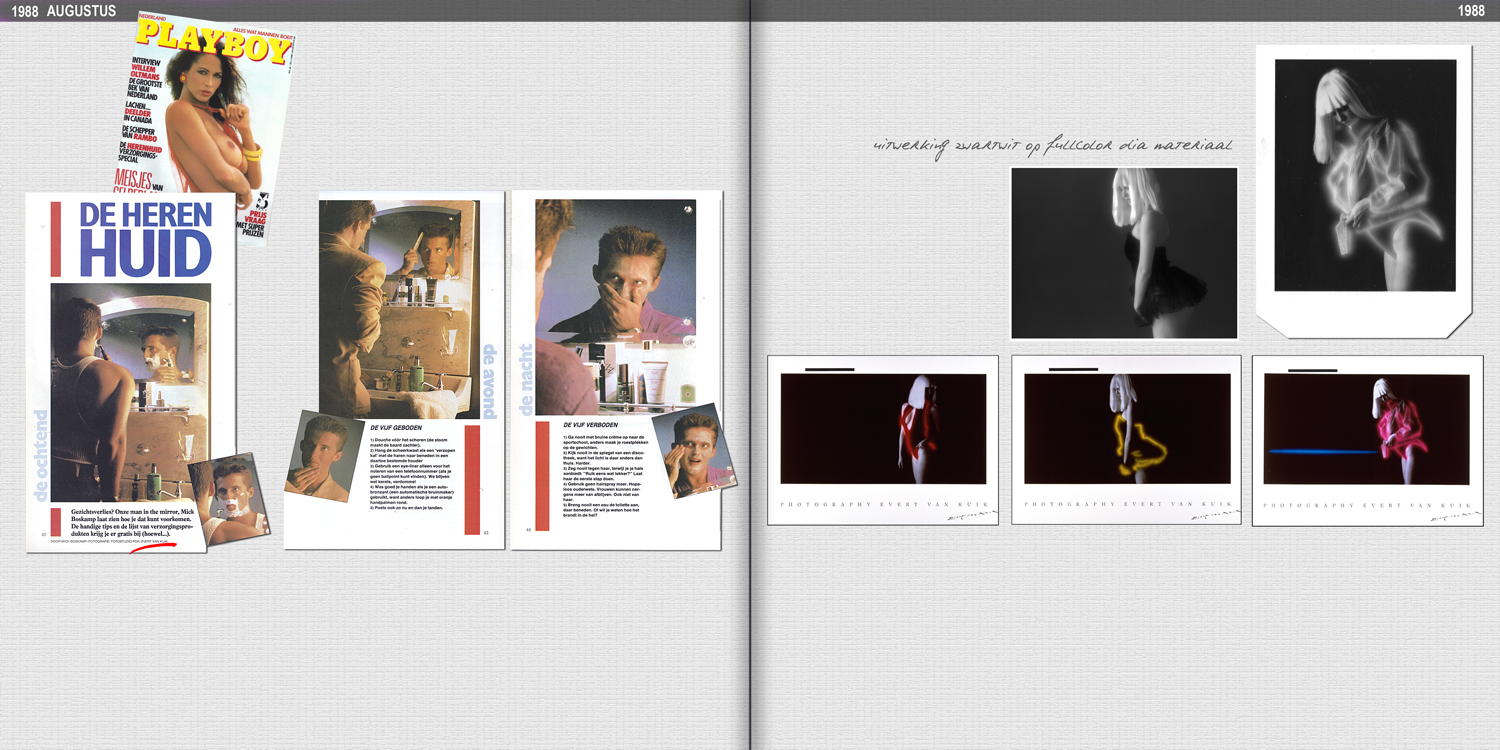Viewport: 1500px width, 750px height.
Task: Open the red light-painting photo
Action: 883,429
